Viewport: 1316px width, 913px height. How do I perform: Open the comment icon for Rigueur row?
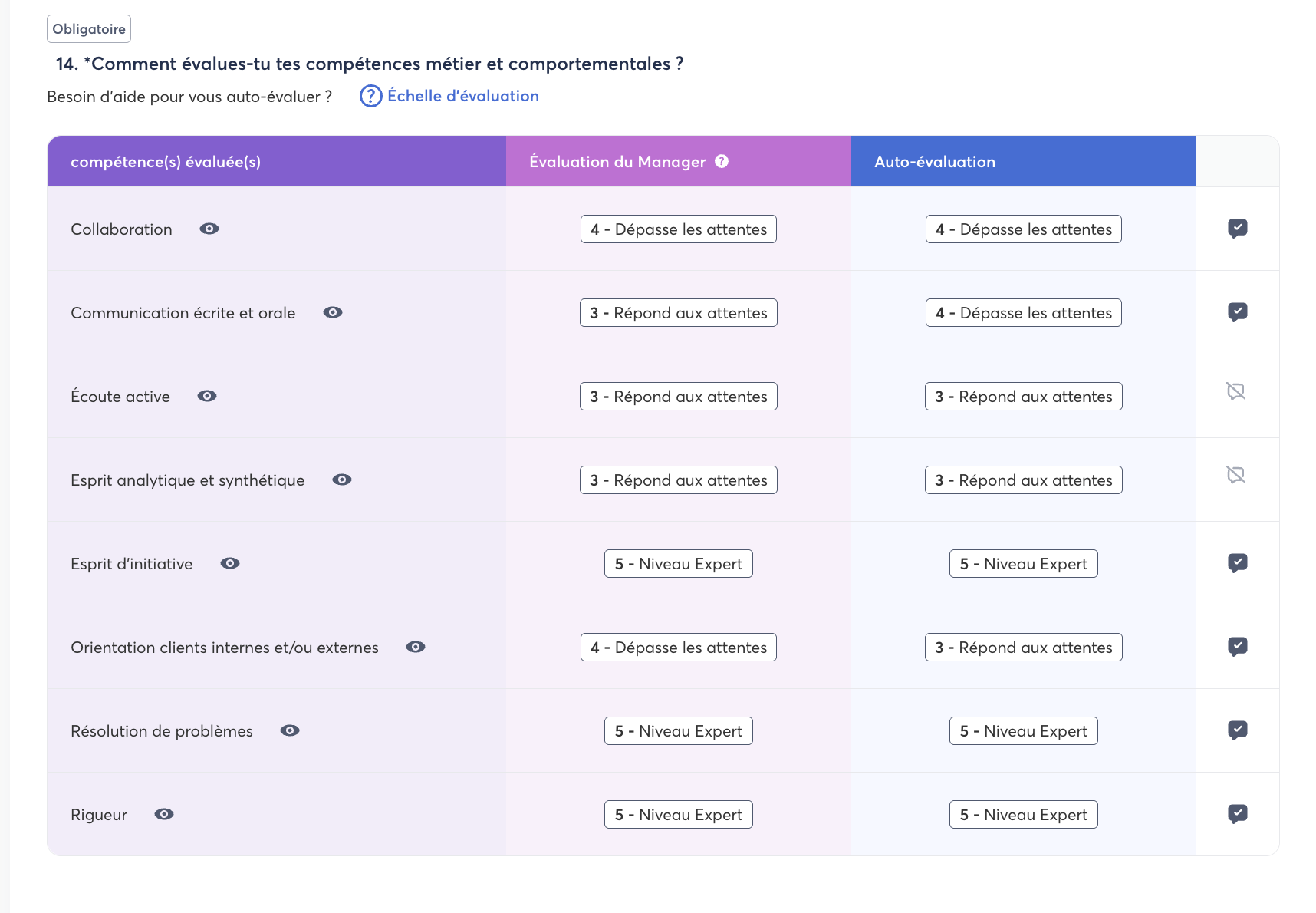(1237, 814)
